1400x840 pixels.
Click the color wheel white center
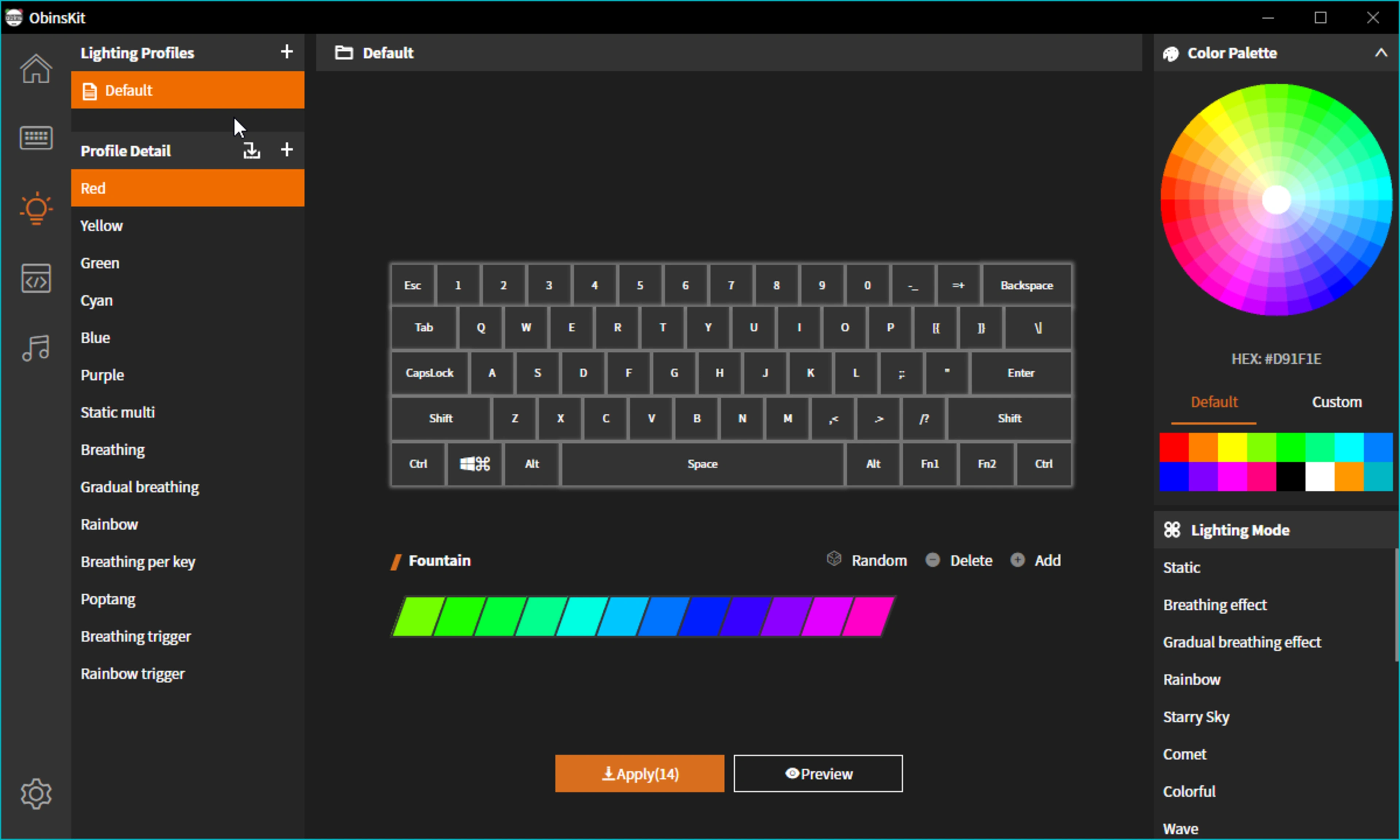1276,200
